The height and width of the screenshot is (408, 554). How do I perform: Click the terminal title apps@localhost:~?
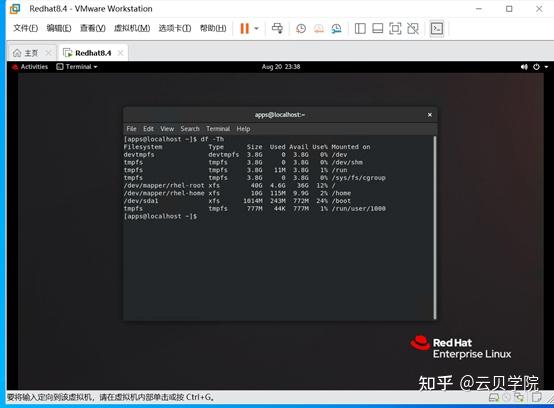(280, 115)
